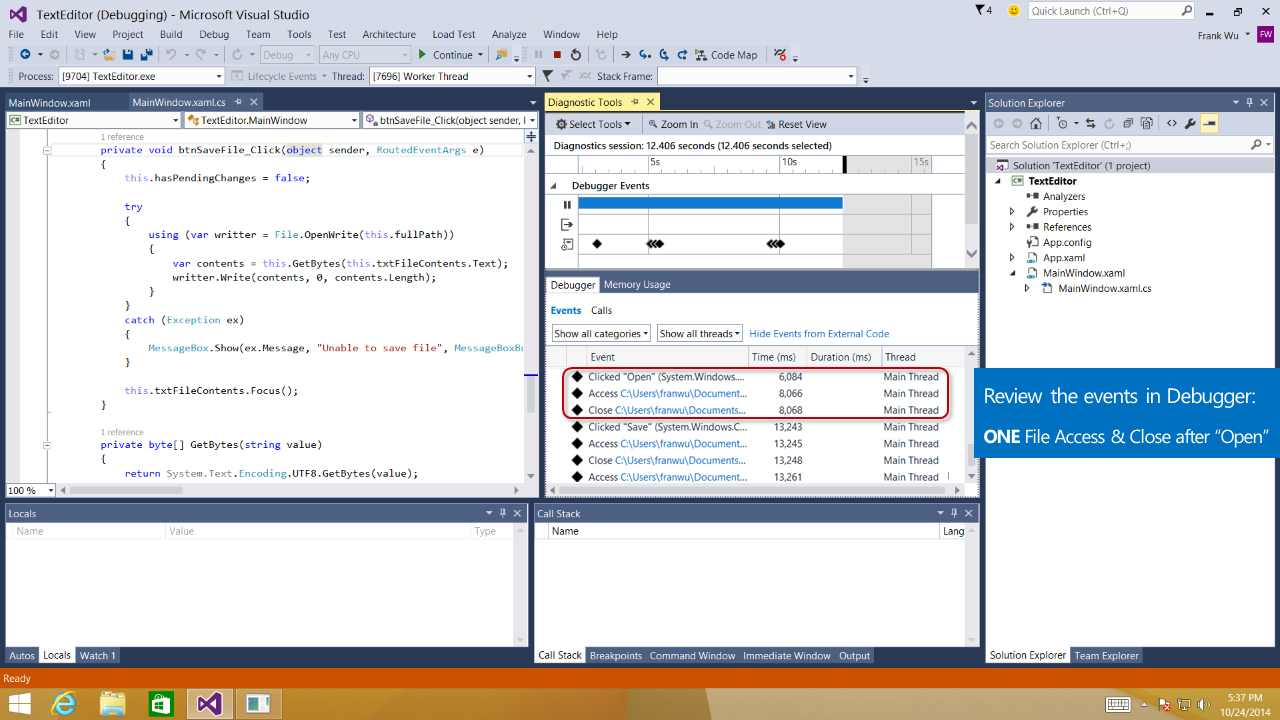Screen dimensions: 1280x720
Task: Click Zoom In in Diagnostic Tools
Action: (x=673, y=124)
